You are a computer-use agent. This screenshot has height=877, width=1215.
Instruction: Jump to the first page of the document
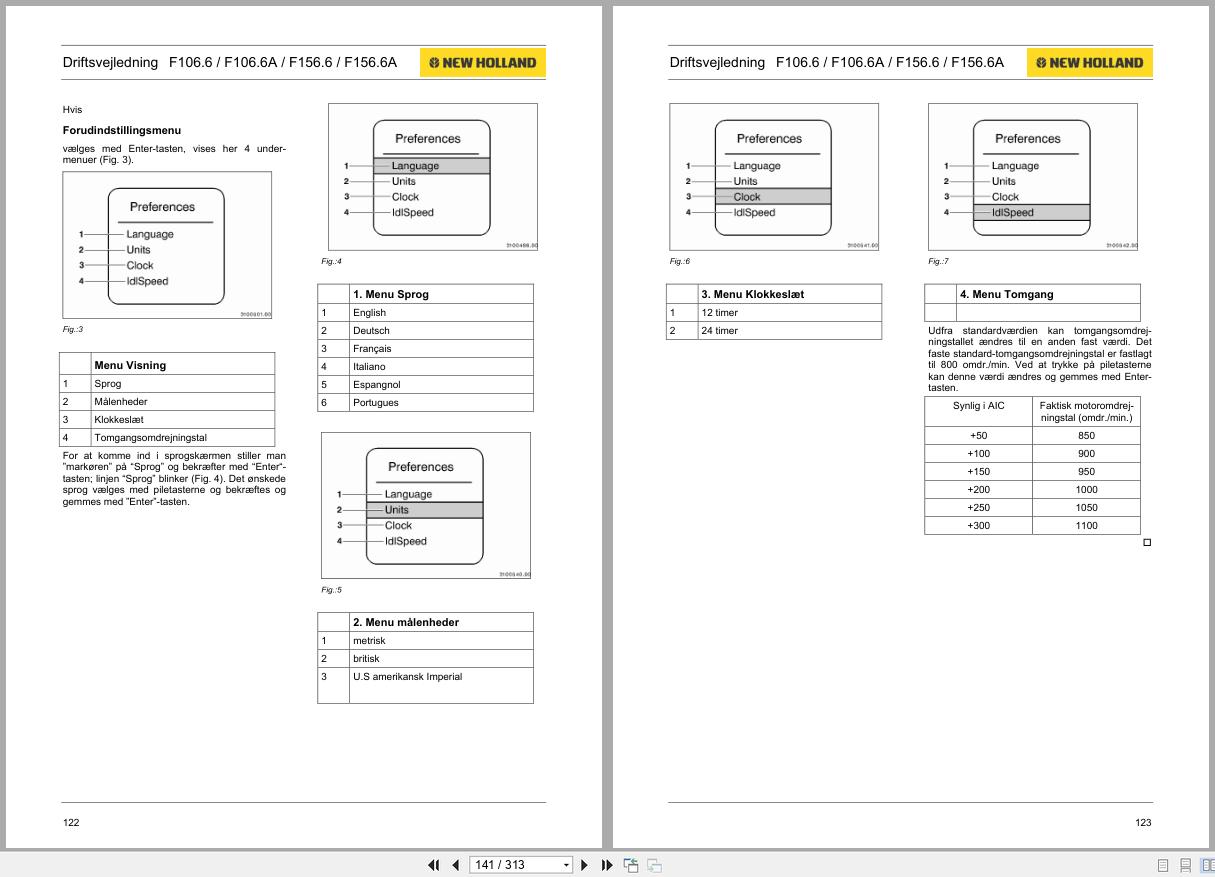pyautogui.click(x=434, y=865)
